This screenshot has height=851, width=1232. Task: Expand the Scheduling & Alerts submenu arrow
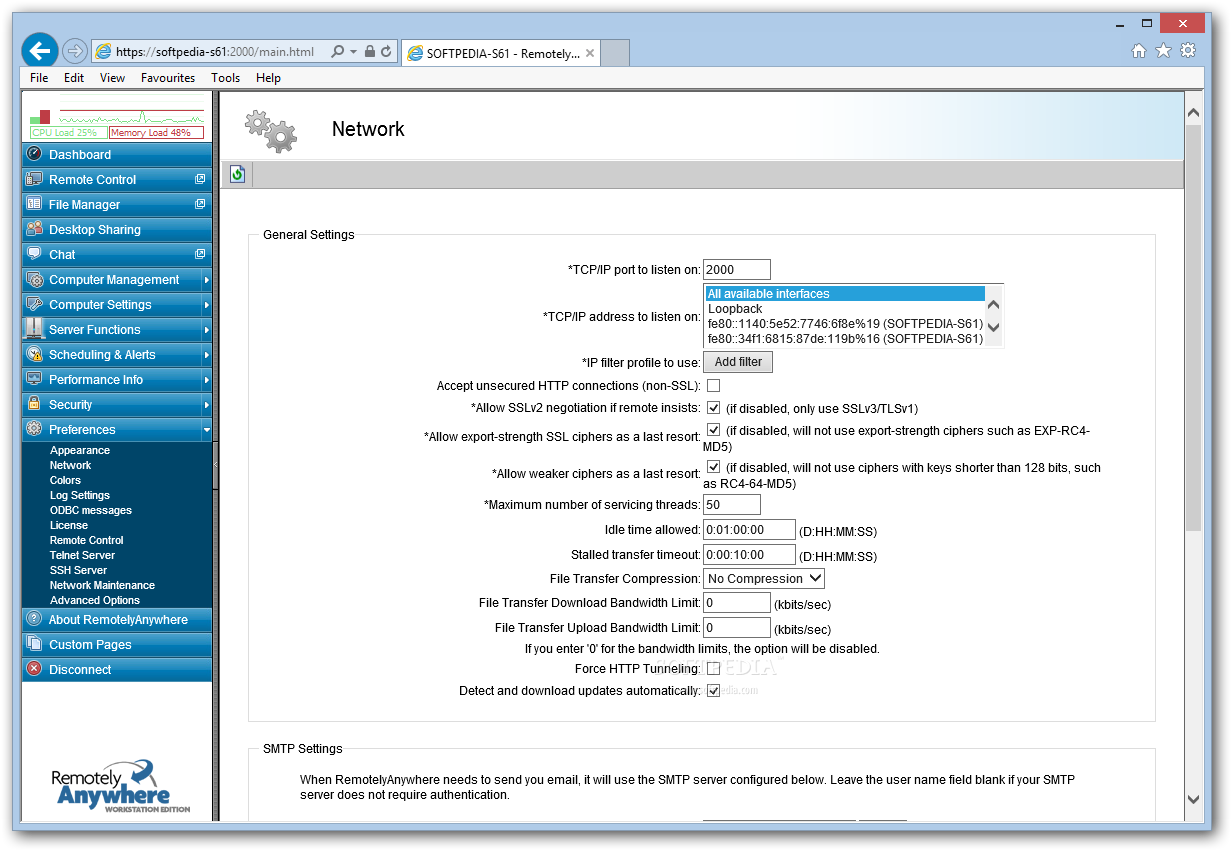coord(207,355)
